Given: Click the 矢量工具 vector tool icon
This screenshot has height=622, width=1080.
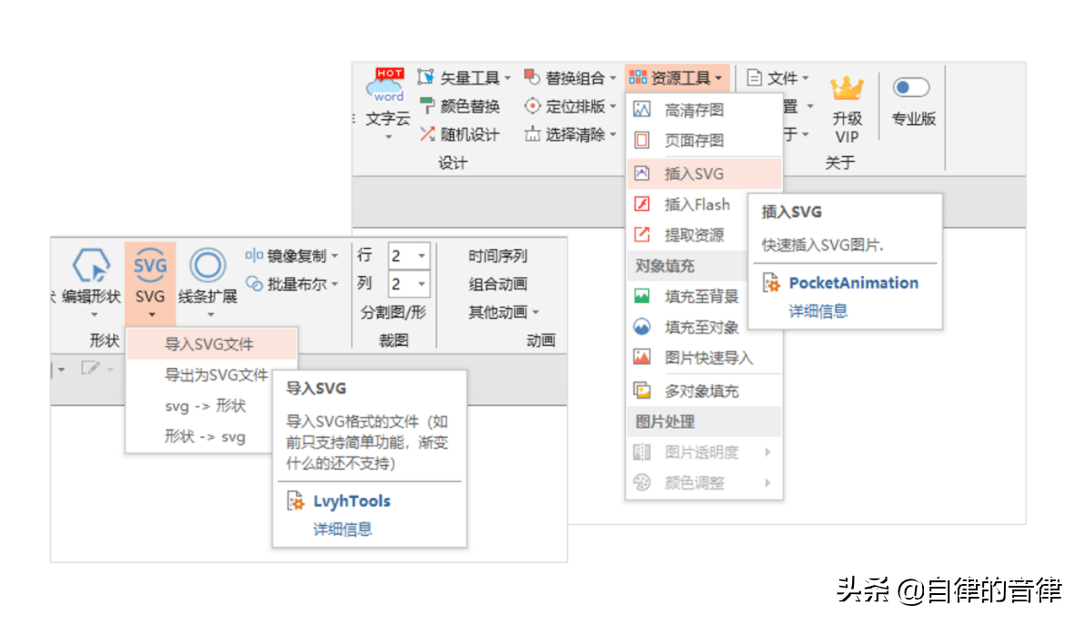Looking at the screenshot, I should (x=426, y=77).
